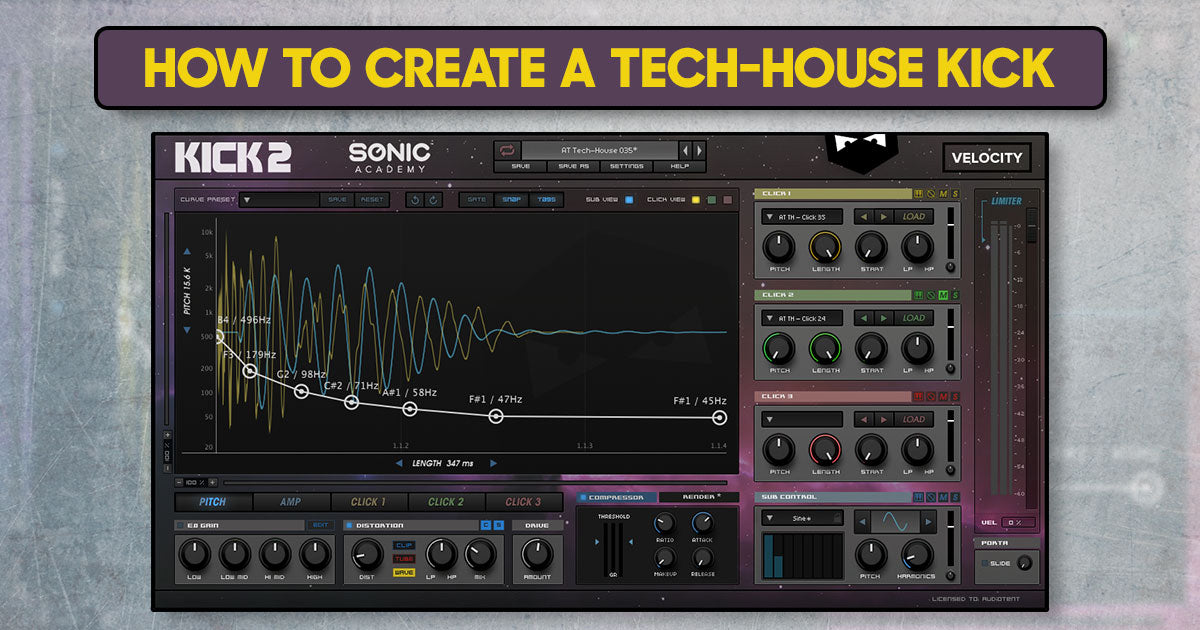Solo the Click 1 channel
Screen dimensions: 1200x630
[x=955, y=194]
